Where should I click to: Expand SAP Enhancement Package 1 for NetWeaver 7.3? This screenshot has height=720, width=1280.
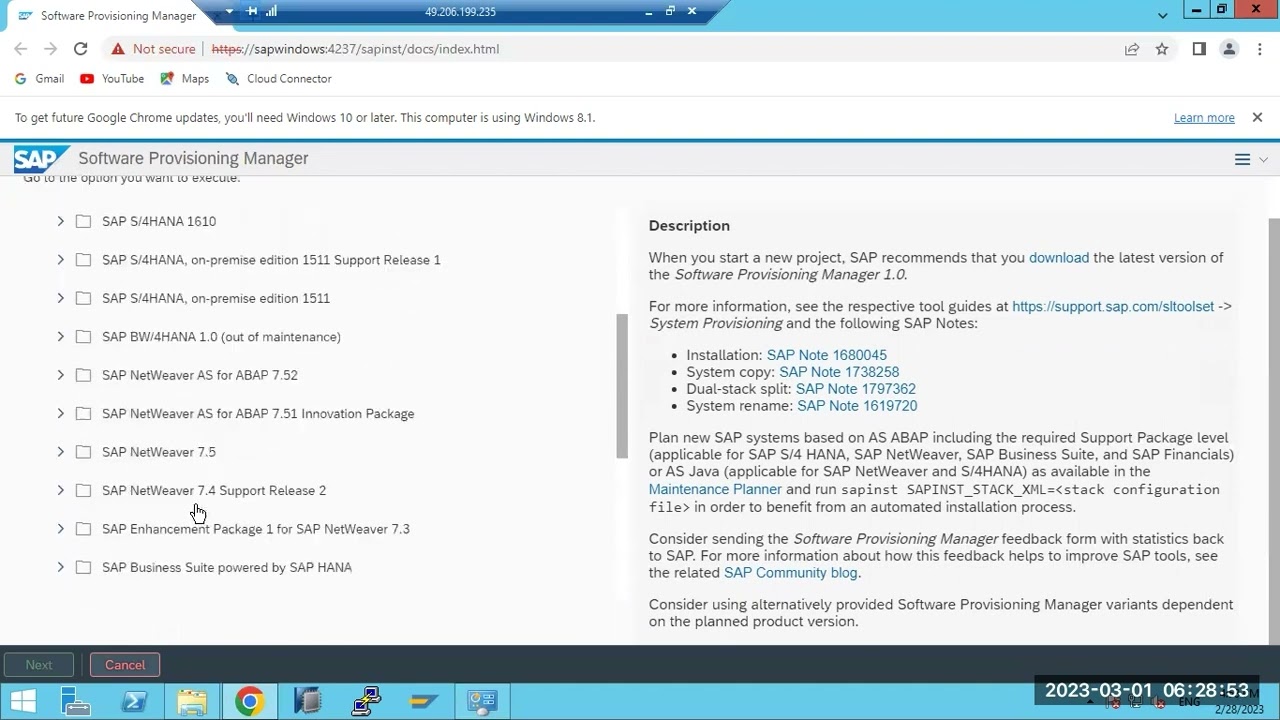point(60,529)
